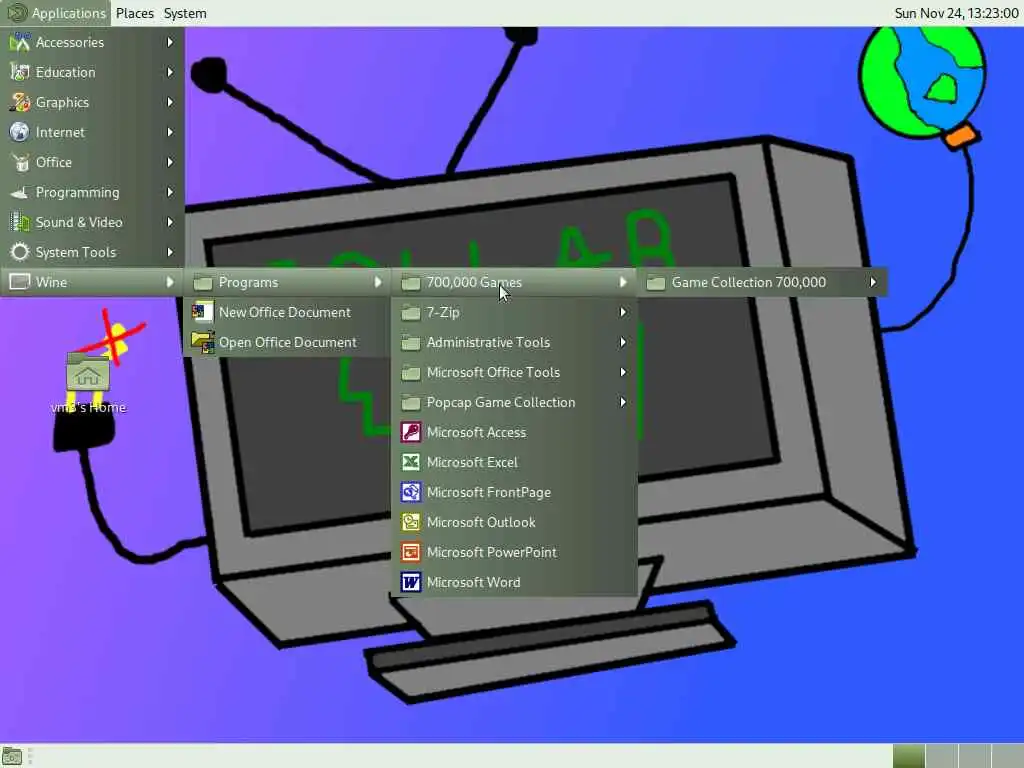The width and height of the screenshot is (1024, 768).
Task: Select the Microsoft Office Tools entry
Action: [514, 373]
